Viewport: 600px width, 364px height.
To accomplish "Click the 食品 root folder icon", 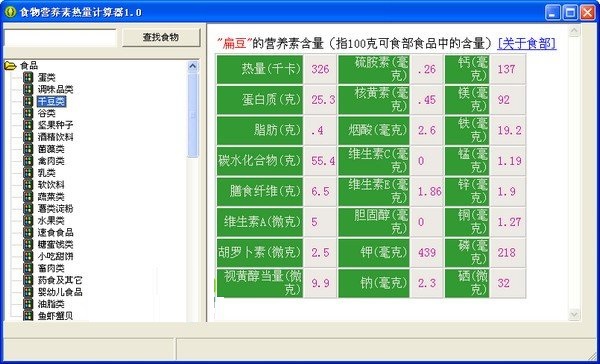I will coord(10,66).
